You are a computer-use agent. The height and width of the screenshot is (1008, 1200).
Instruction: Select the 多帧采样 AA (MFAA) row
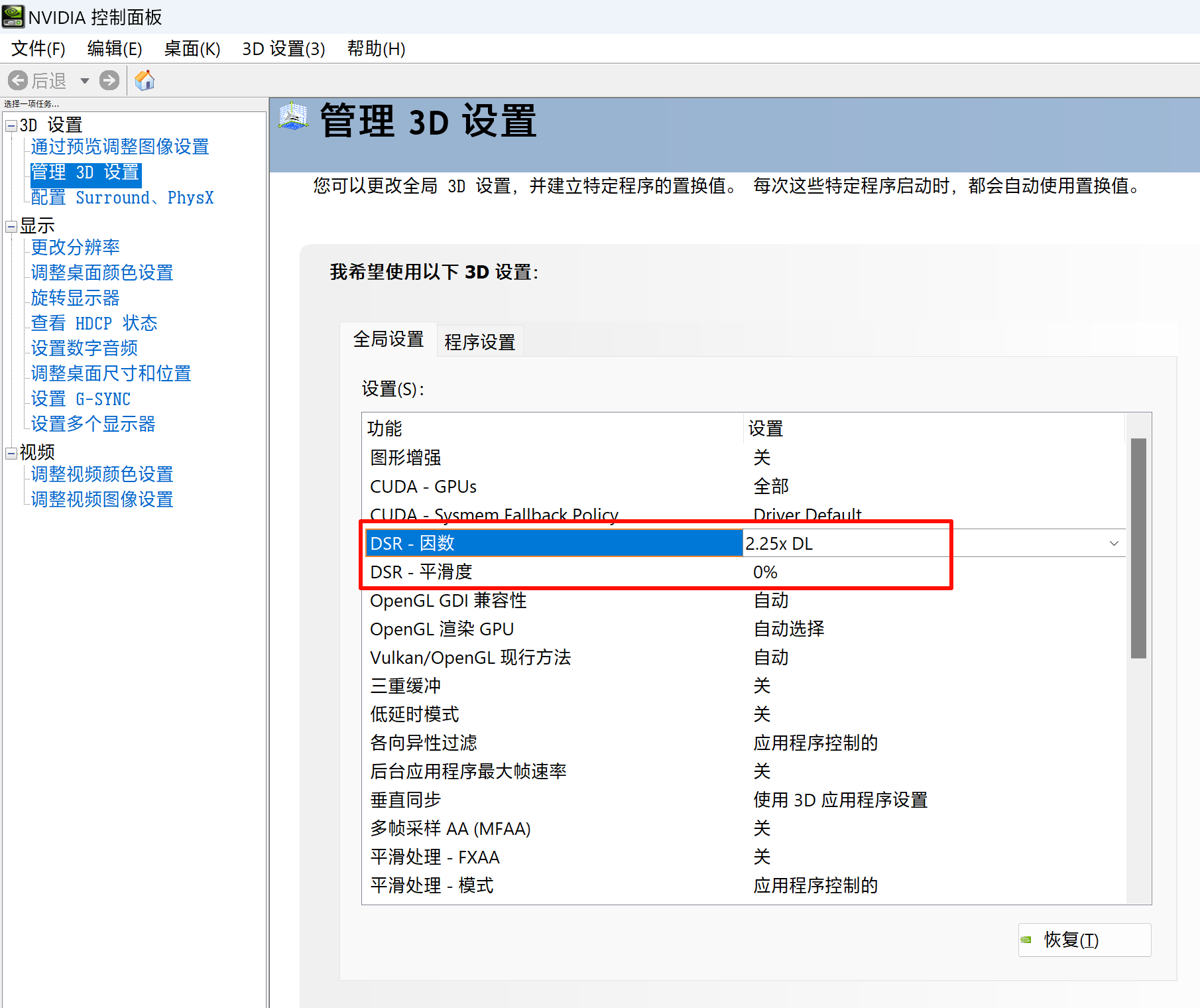pos(744,828)
